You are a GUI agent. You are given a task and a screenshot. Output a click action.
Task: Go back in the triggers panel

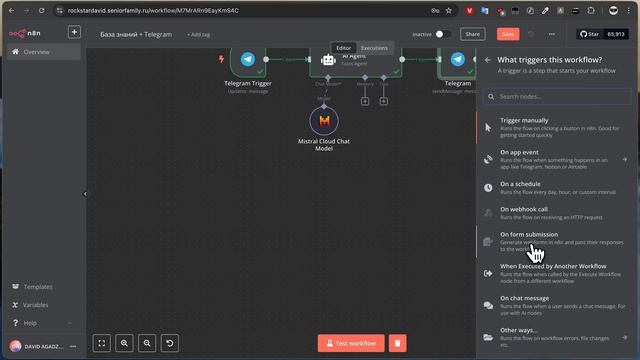[487, 60]
